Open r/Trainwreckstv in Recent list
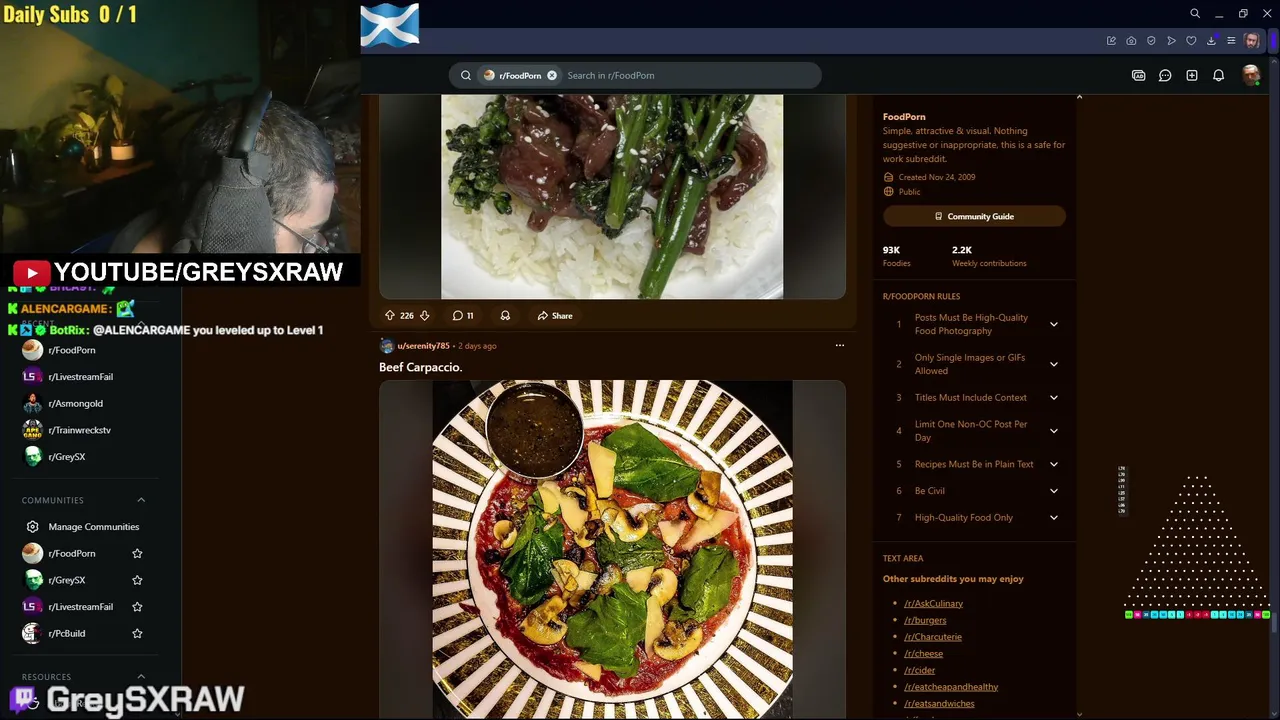Viewport: 1280px width, 720px height. (x=79, y=430)
